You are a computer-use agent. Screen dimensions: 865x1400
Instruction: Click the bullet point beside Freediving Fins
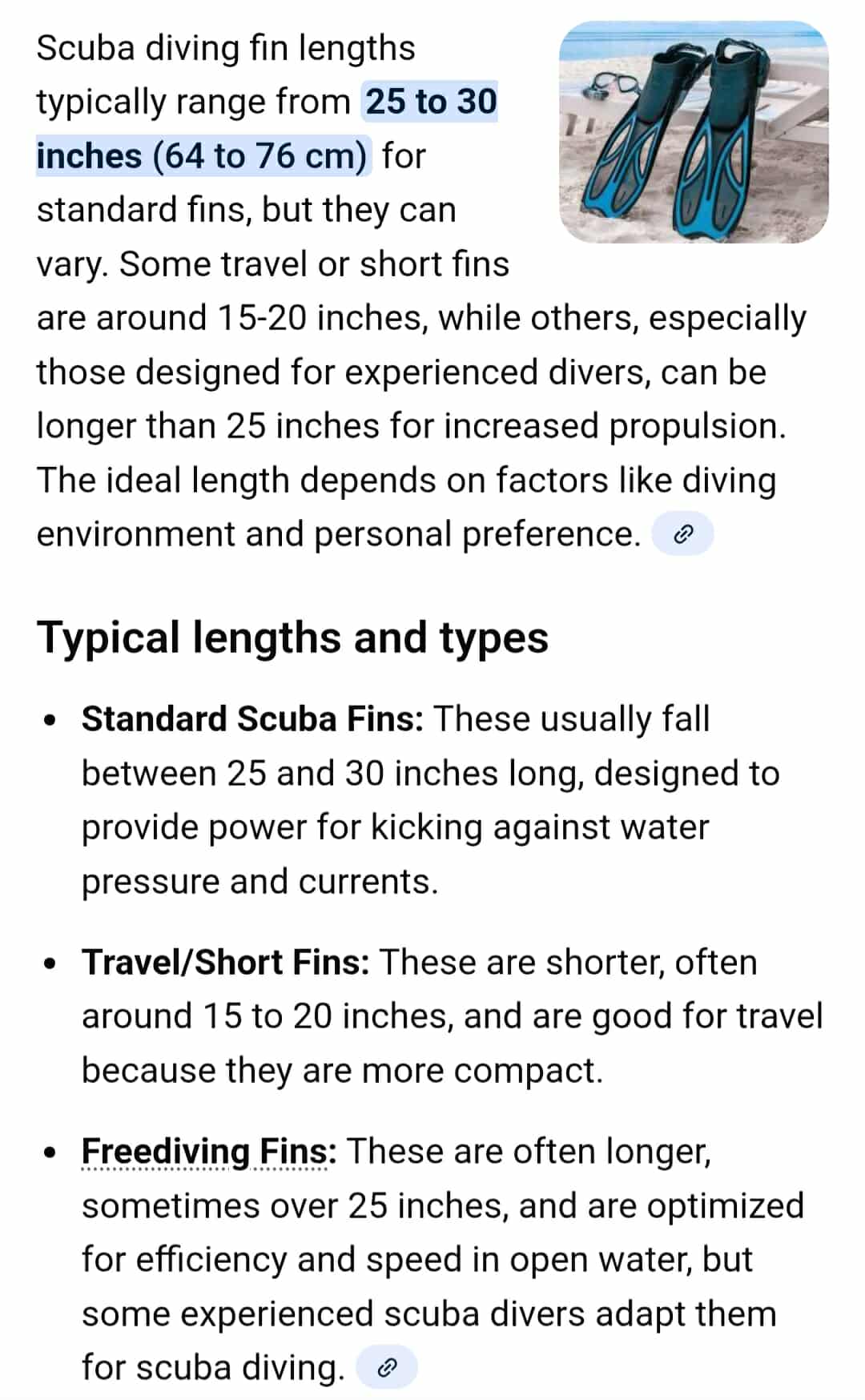point(50,1153)
